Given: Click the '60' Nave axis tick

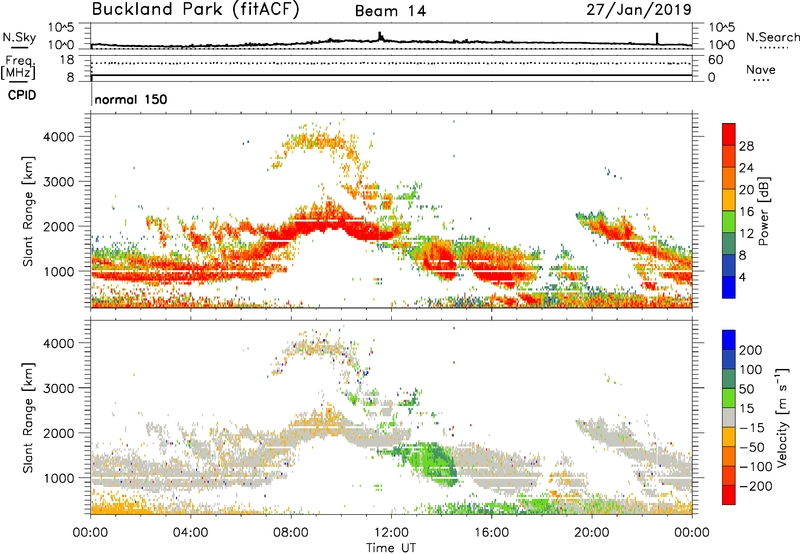Looking at the screenshot, I should 715,60.
